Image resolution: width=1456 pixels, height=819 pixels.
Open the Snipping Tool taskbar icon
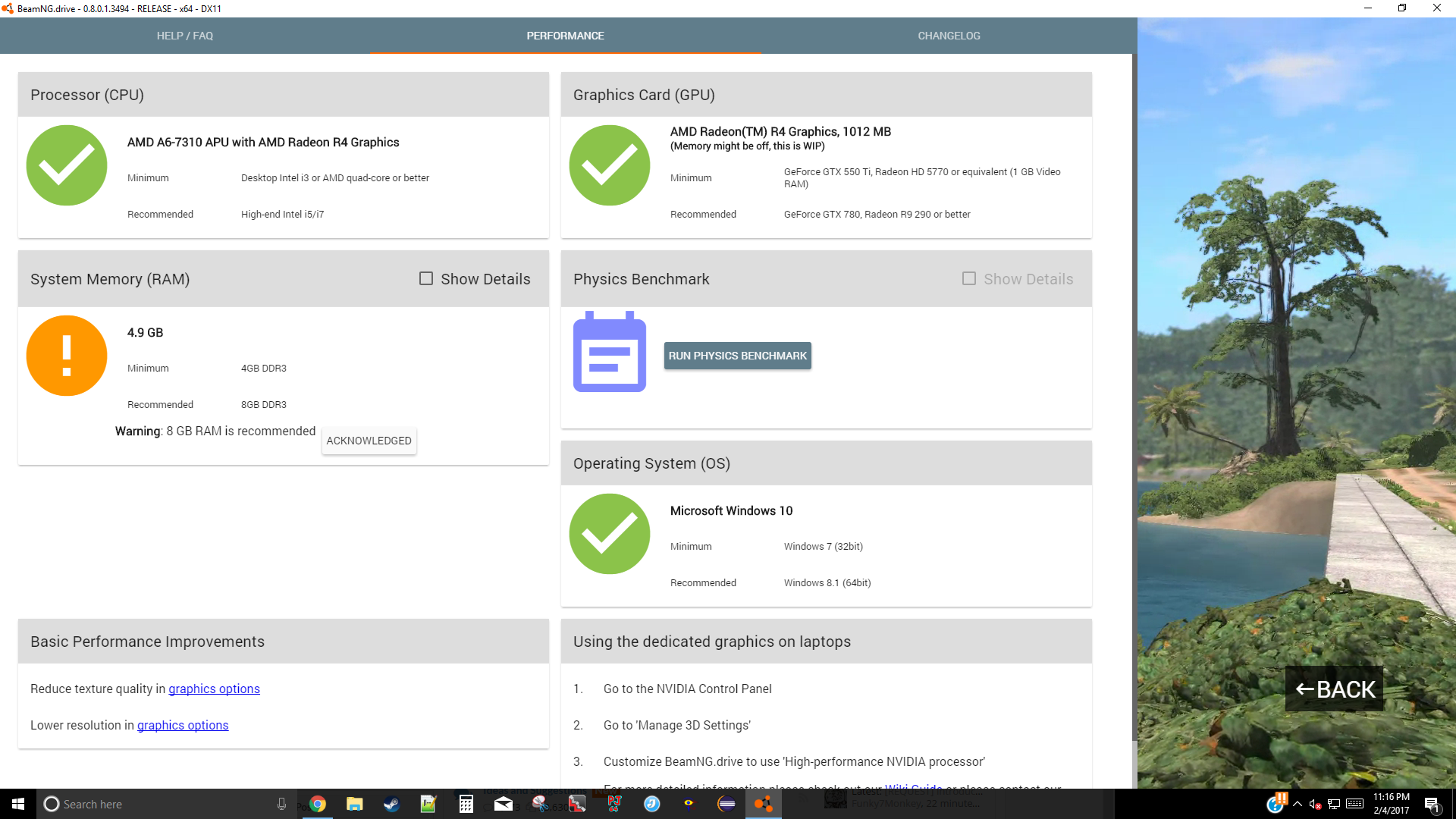[x=540, y=804]
